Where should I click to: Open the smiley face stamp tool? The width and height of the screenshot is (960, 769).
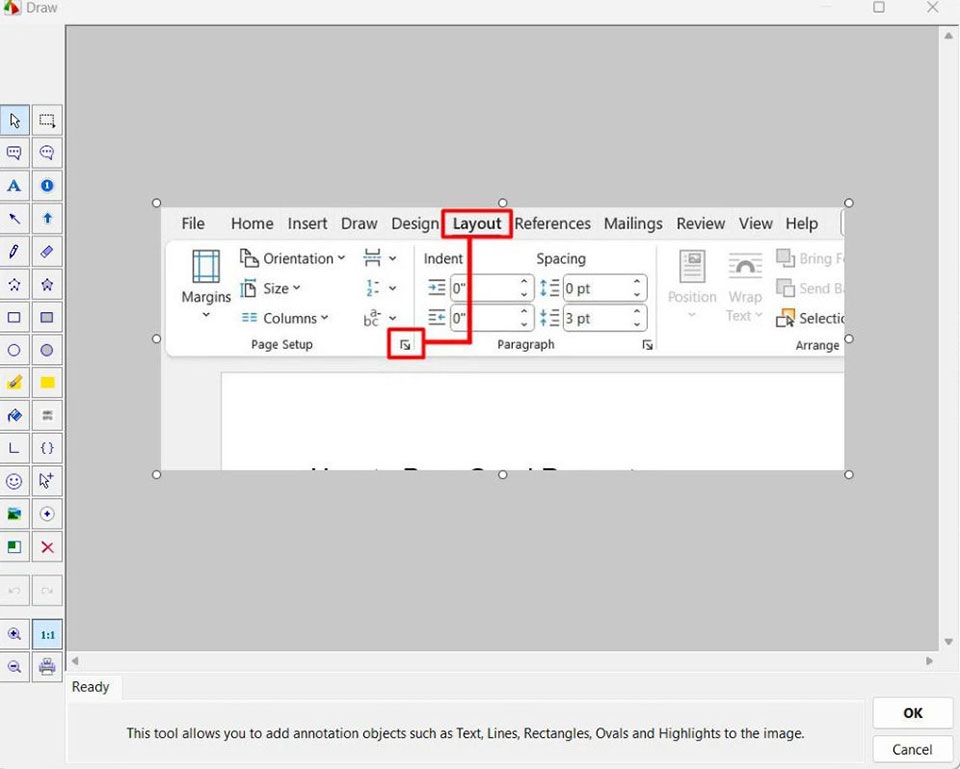(x=14, y=481)
